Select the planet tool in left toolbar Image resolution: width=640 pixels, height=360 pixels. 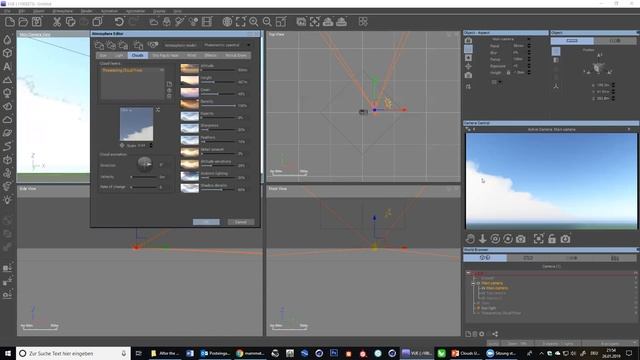click(7, 133)
